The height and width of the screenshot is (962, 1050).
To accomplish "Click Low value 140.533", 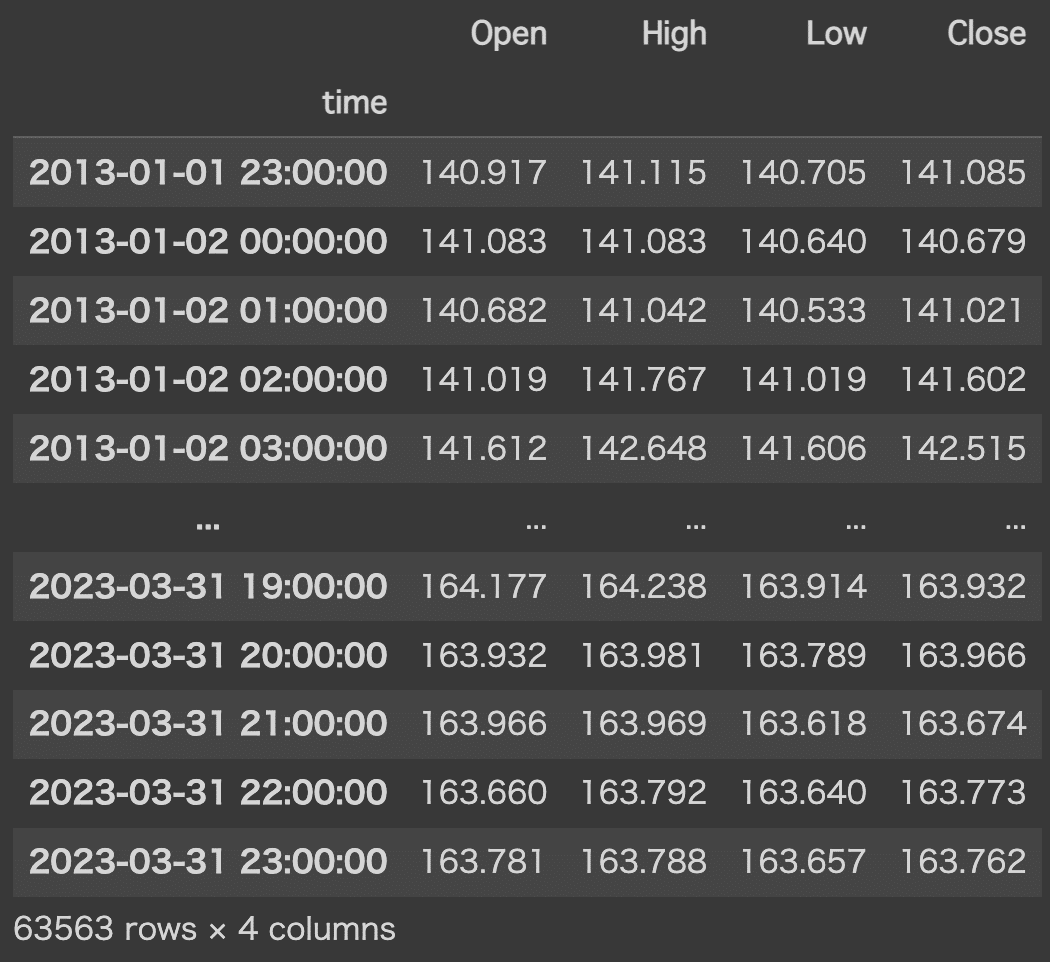I will (x=803, y=310).
